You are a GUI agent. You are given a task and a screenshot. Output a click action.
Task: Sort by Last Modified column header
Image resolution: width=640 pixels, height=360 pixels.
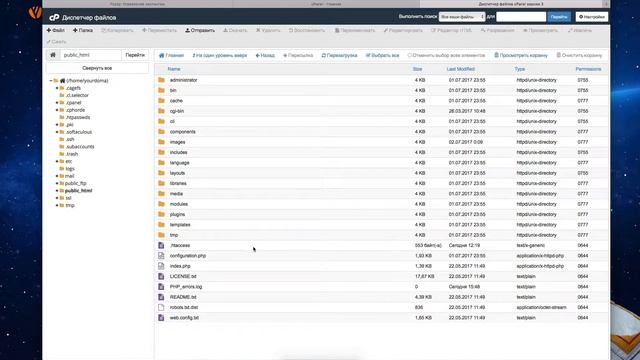(460, 69)
